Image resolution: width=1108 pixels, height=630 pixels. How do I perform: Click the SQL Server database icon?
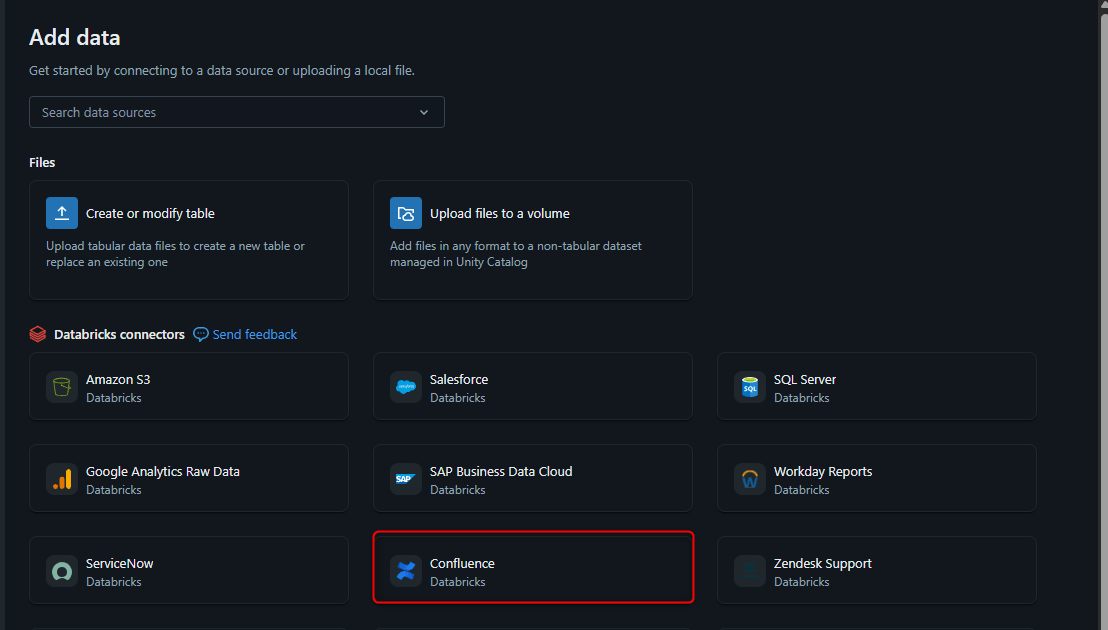(x=750, y=387)
